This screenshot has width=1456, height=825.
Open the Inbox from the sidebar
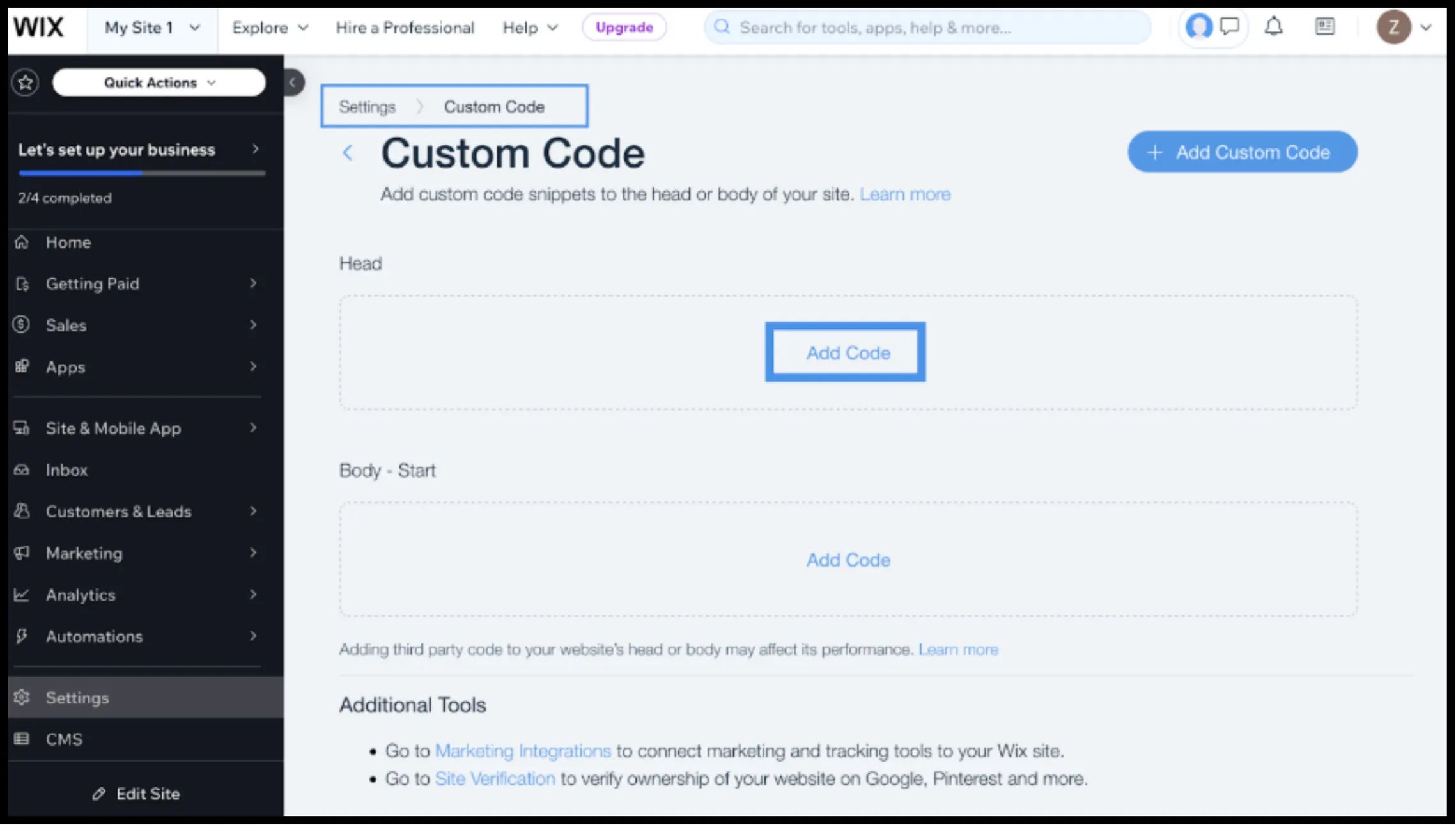[x=66, y=470]
